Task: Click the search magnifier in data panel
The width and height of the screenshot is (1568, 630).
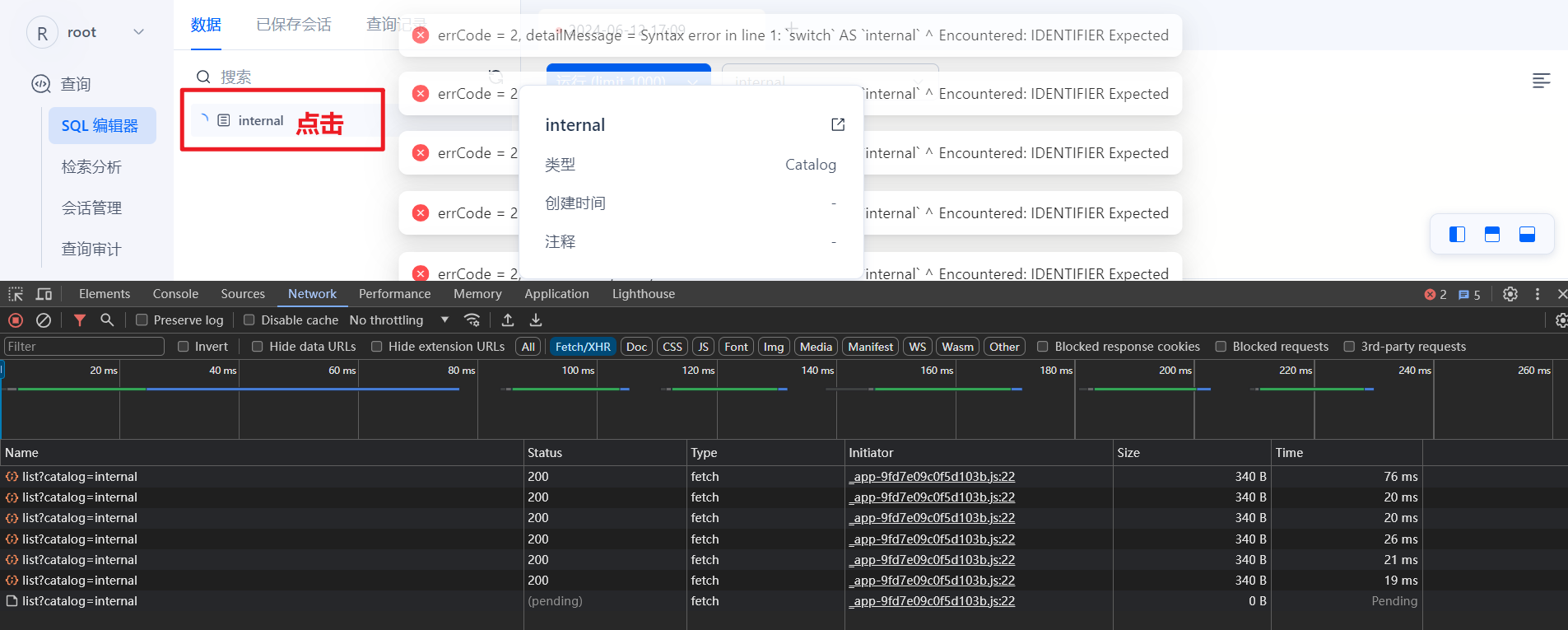Action: coord(203,77)
